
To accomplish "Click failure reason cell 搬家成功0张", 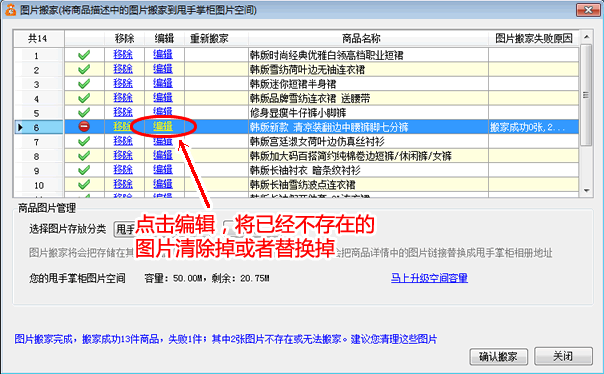I will (534, 127).
